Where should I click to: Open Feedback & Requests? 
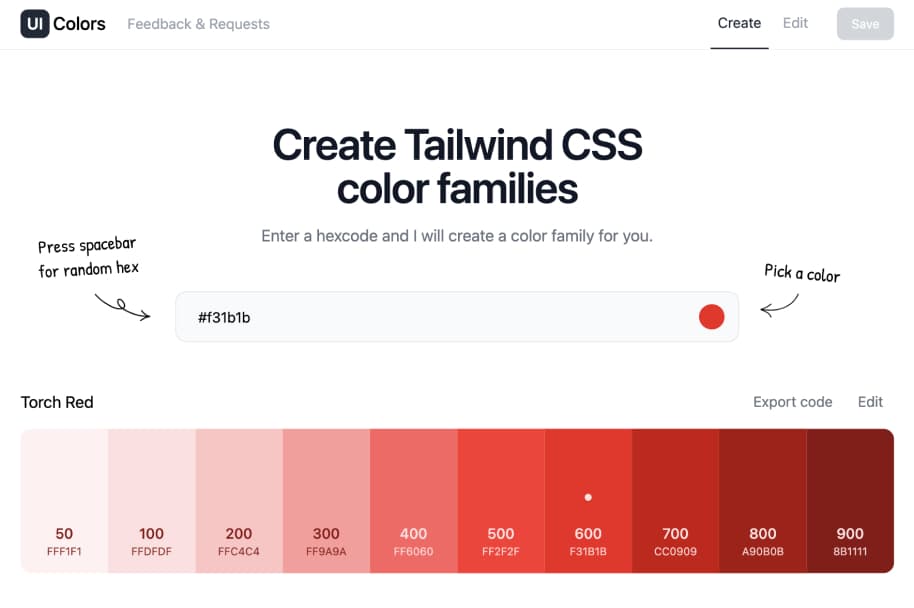point(197,24)
